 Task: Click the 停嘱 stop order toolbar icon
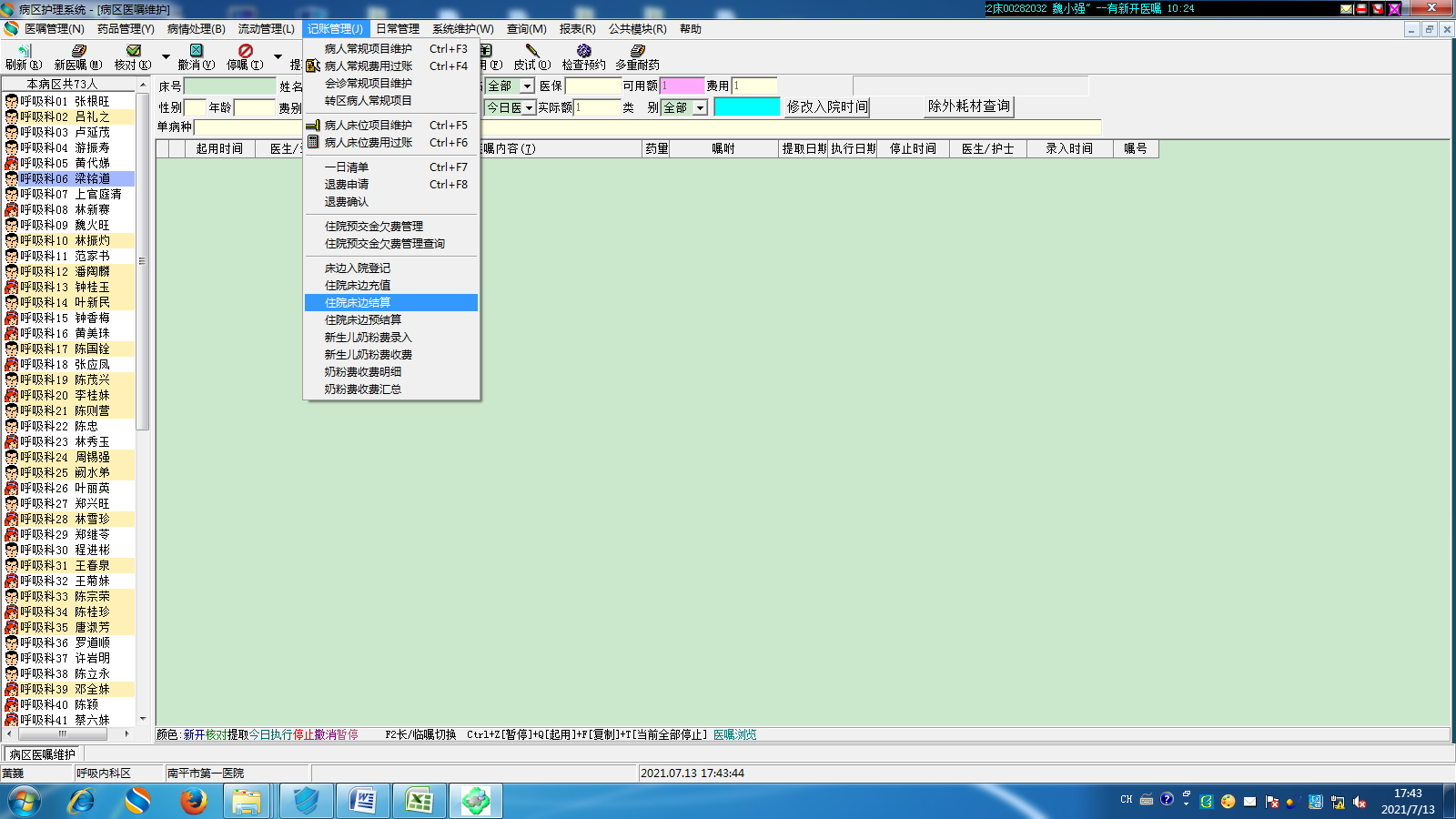click(245, 57)
